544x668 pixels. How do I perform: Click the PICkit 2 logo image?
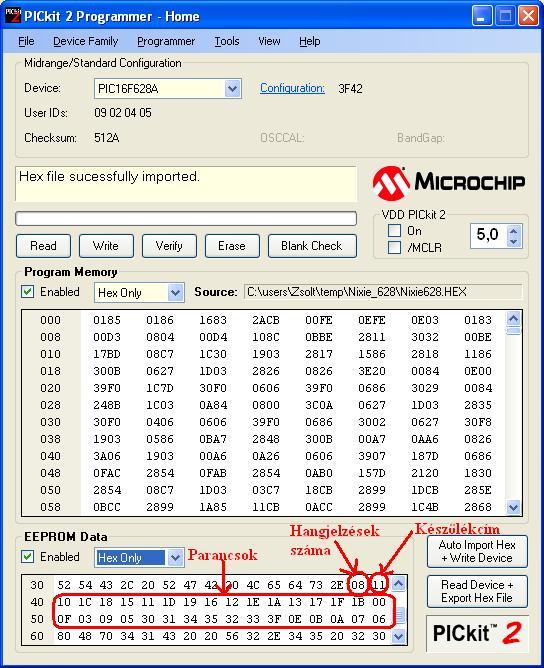coord(477,633)
